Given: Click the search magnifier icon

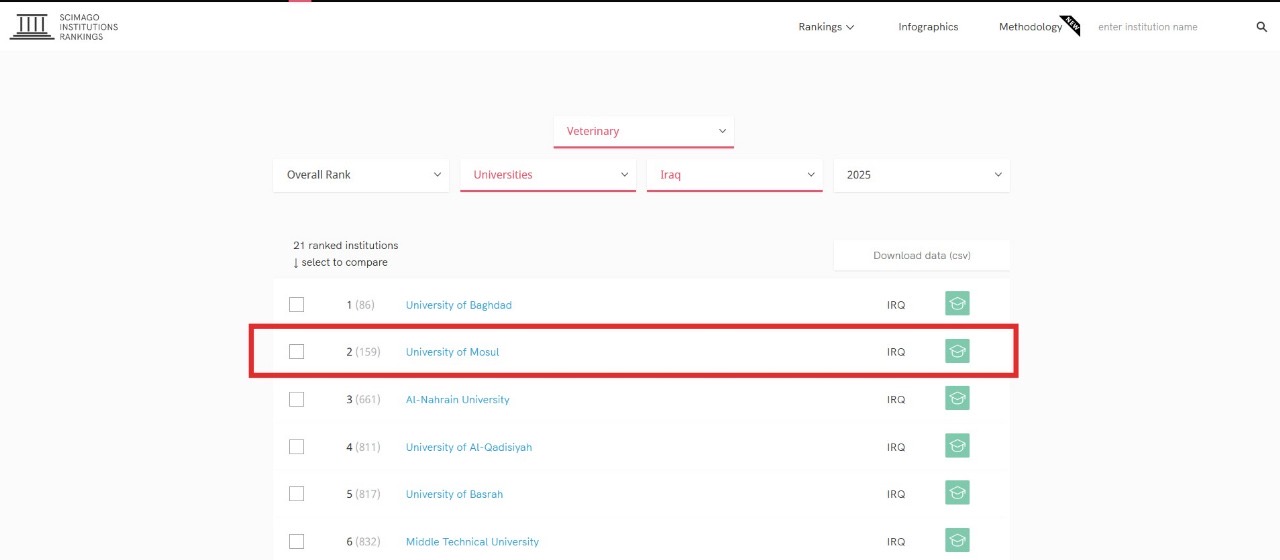Looking at the screenshot, I should 1261,27.
